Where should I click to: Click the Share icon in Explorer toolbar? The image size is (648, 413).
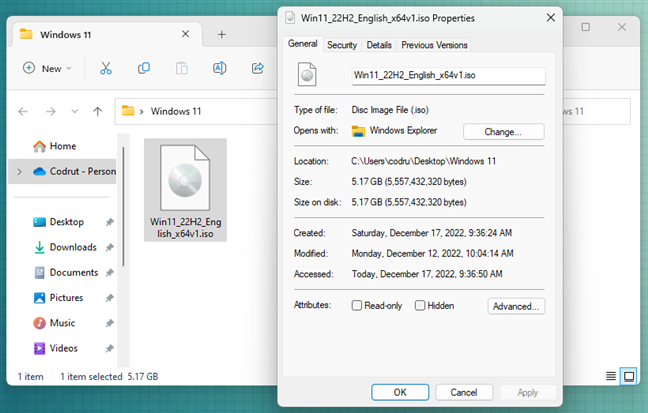(x=257, y=68)
